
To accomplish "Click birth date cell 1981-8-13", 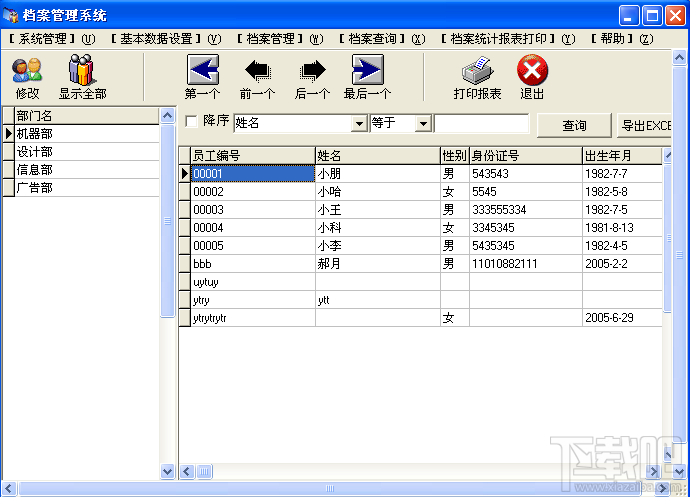I will pos(622,228).
